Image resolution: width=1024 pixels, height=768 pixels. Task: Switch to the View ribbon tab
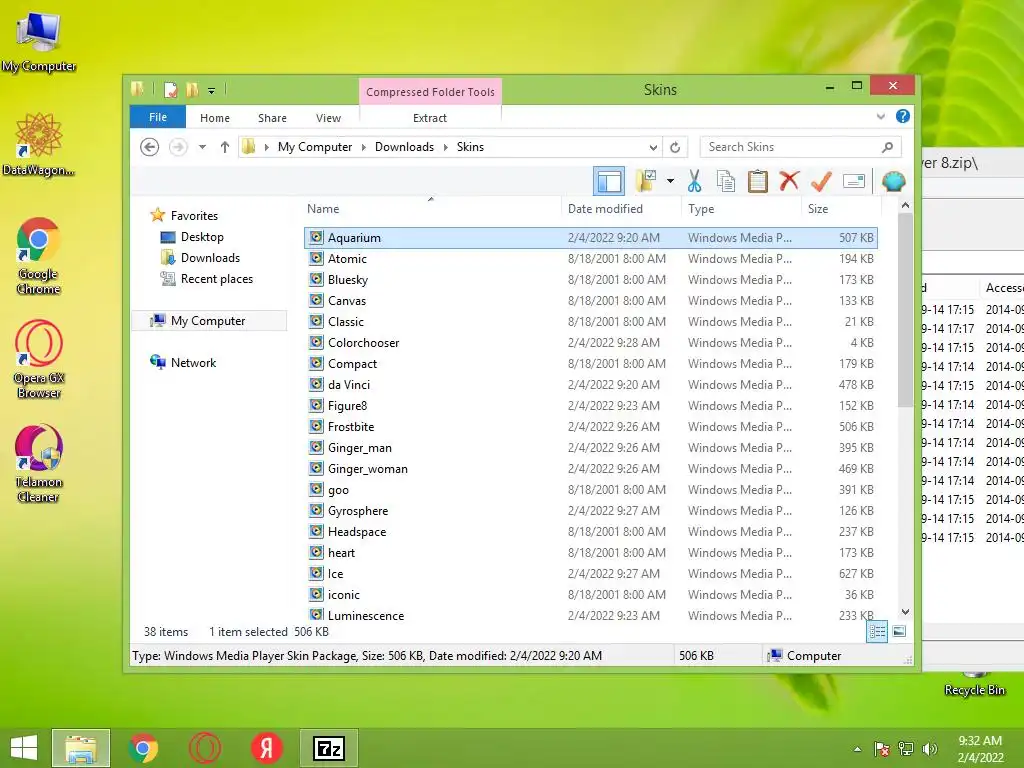328,118
